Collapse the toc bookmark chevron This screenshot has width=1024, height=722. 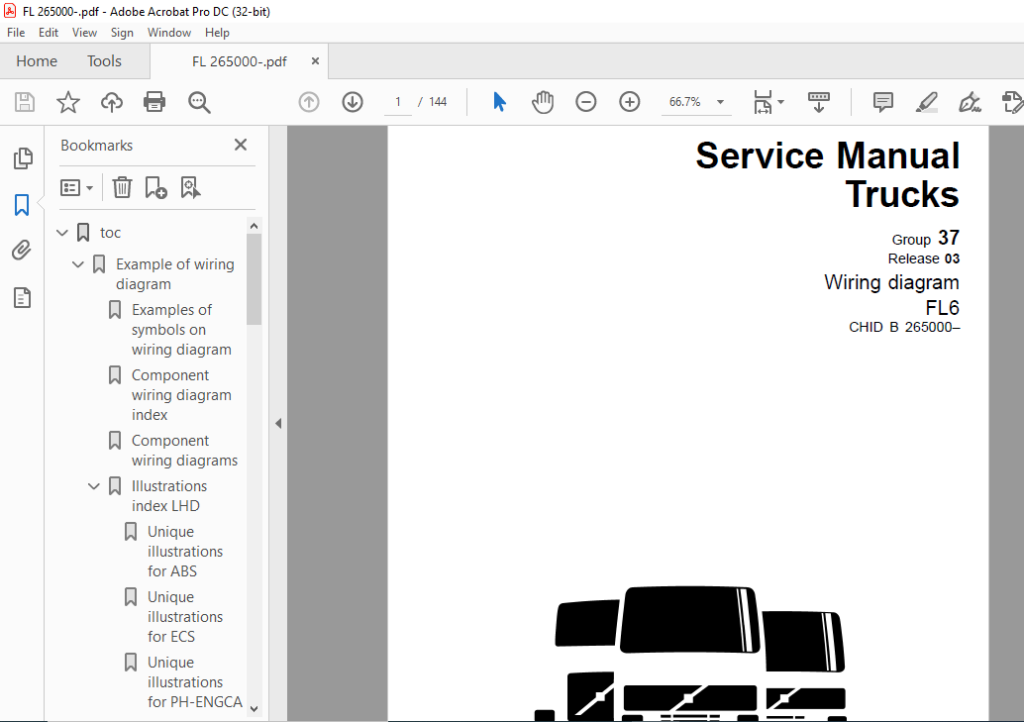pyautogui.click(x=62, y=232)
